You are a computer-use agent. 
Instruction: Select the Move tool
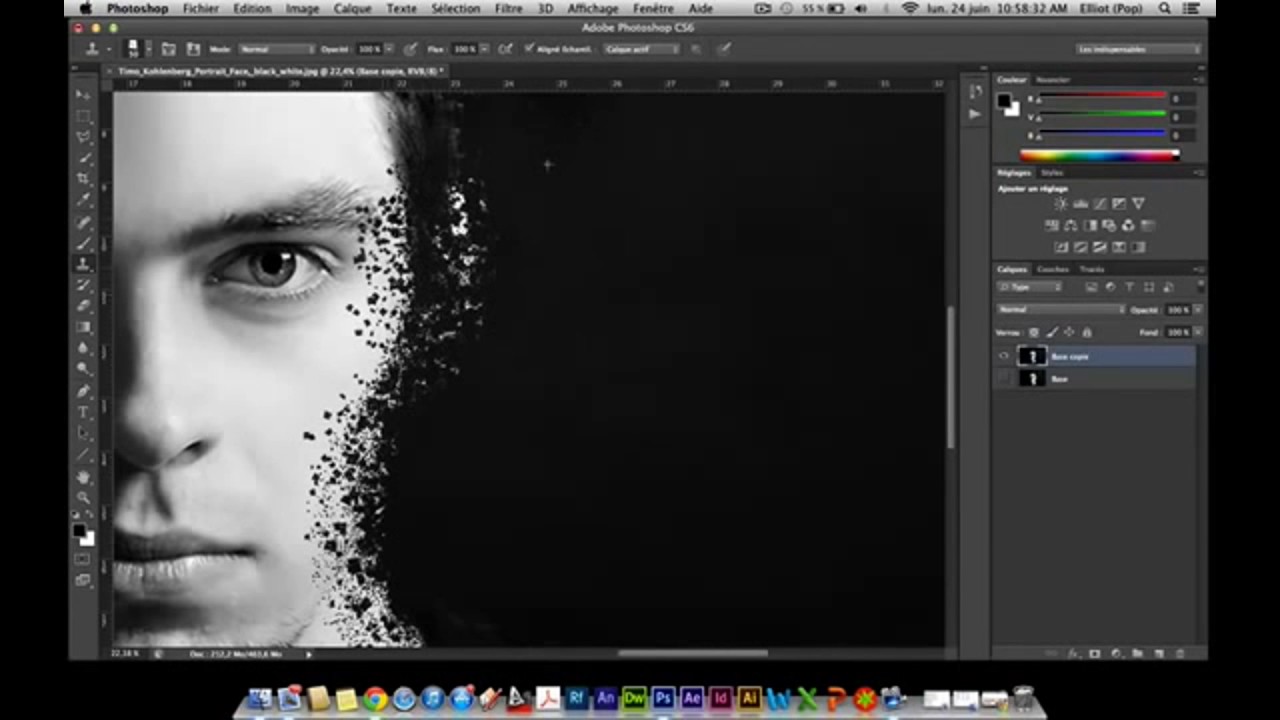[x=84, y=95]
